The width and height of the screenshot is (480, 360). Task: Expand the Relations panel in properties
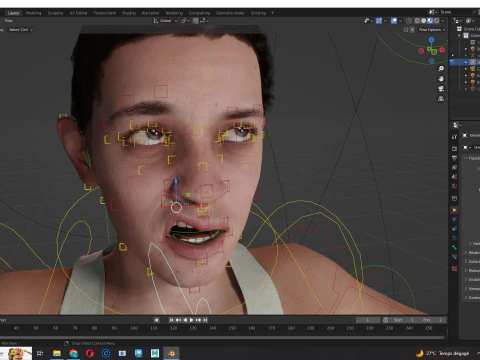tap(472, 252)
